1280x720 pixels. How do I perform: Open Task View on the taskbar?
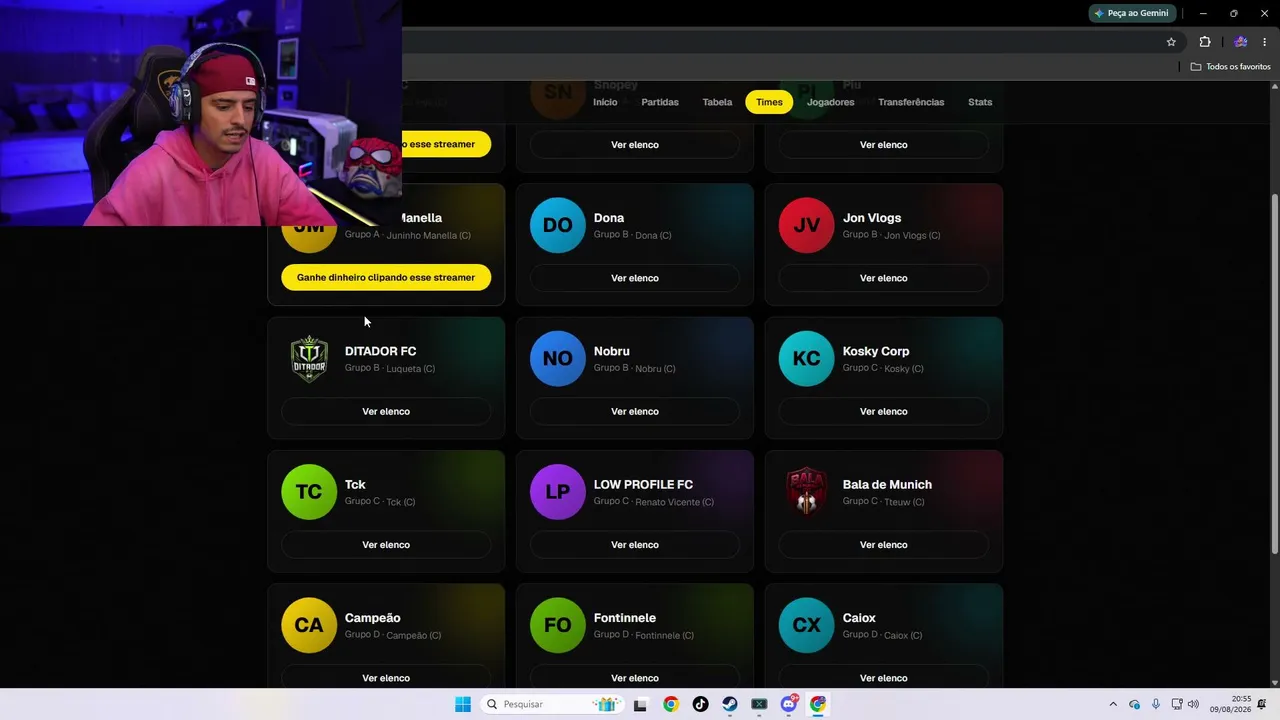coord(641,704)
